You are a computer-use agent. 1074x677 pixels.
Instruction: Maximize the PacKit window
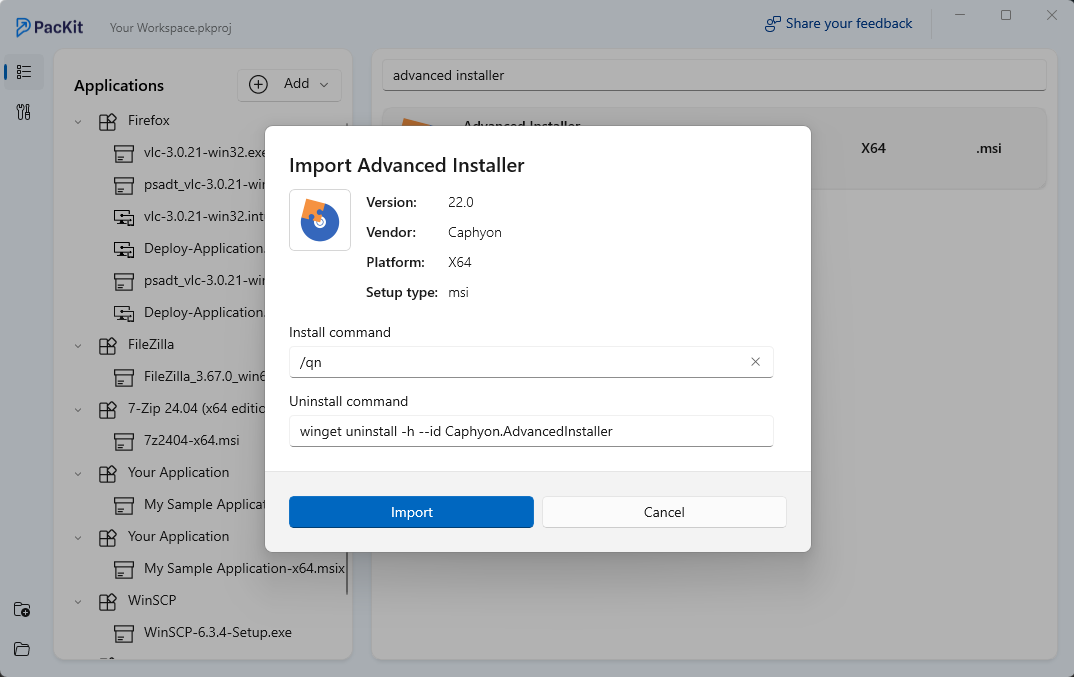pos(1006,15)
